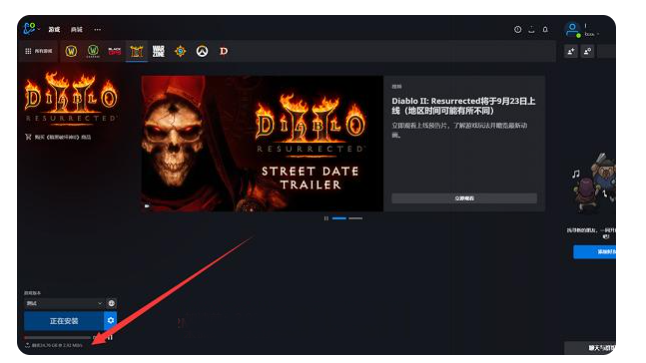Click the 所有游戏 (All Games) button
646x363 pixels.
click(39, 51)
